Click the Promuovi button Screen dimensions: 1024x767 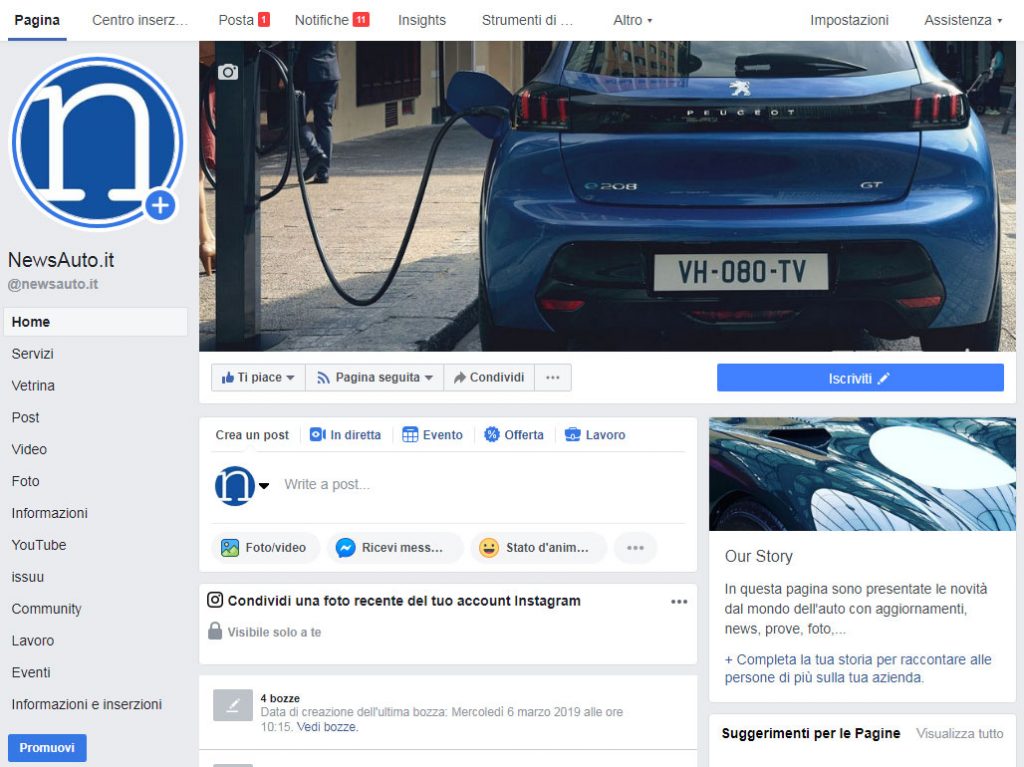[47, 747]
